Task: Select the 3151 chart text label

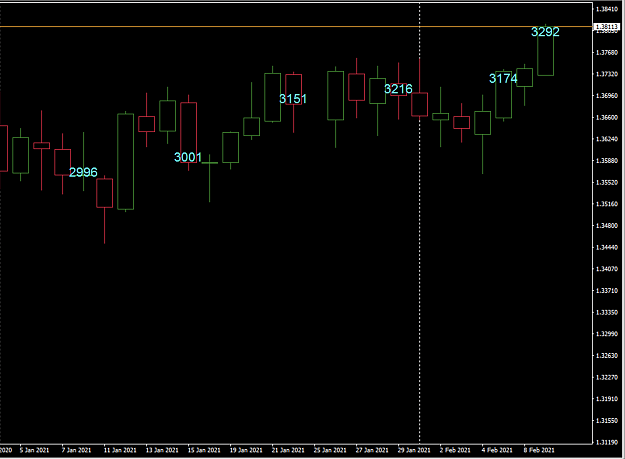Action: click(x=293, y=99)
